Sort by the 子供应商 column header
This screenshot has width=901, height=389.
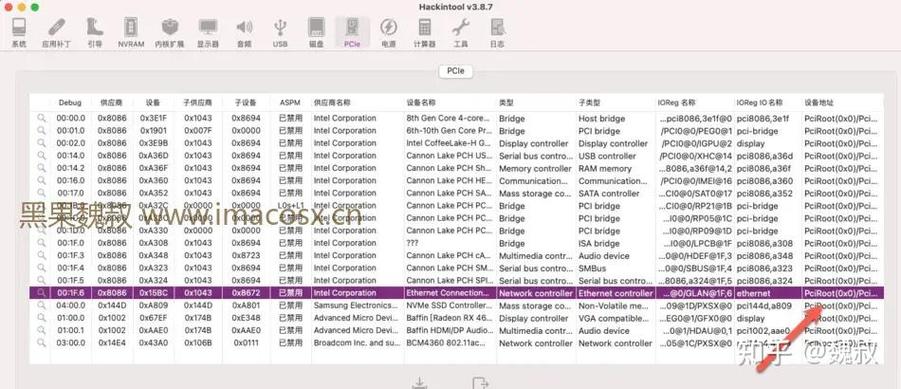[198, 103]
